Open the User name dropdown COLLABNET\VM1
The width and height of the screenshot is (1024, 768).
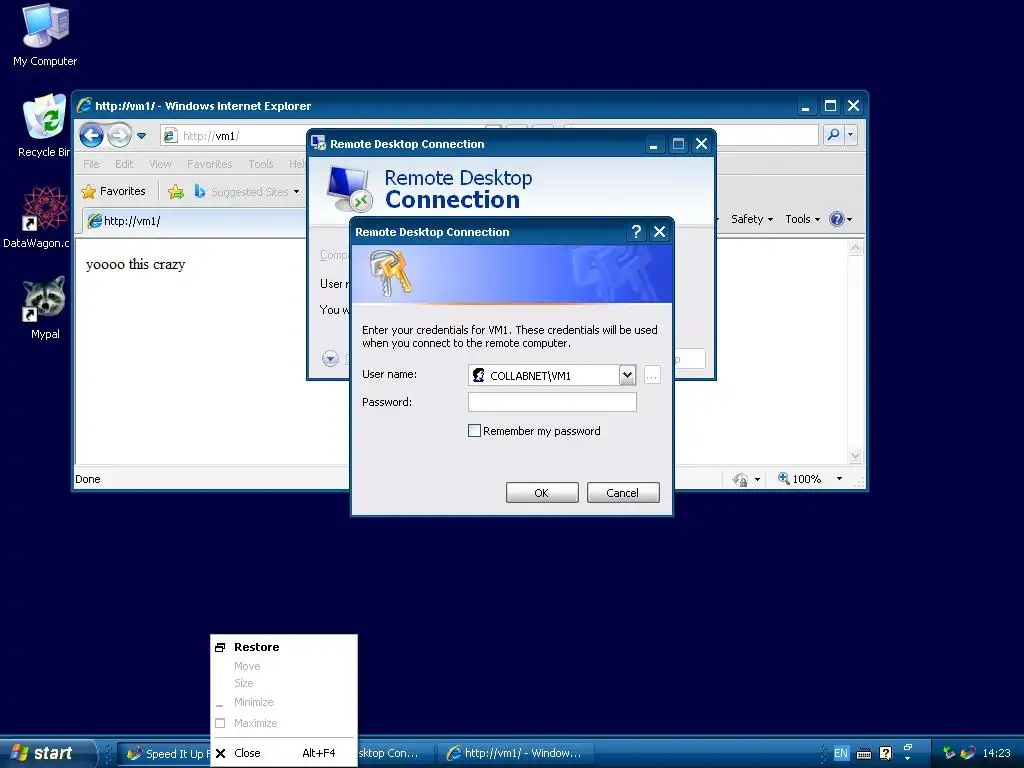pyautogui.click(x=627, y=375)
